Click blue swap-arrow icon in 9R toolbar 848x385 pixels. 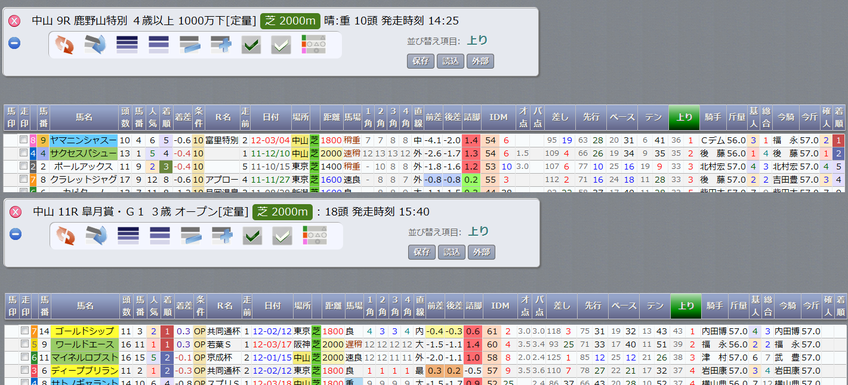pos(95,45)
